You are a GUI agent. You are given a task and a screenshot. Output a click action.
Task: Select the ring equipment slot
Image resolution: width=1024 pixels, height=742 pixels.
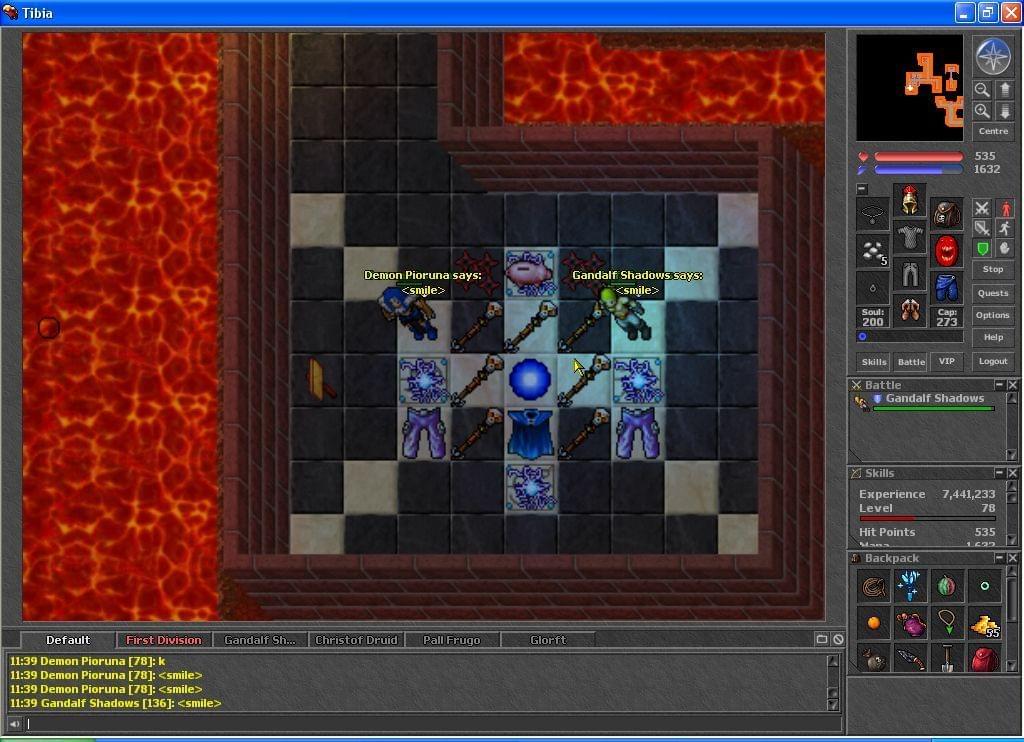click(x=872, y=288)
